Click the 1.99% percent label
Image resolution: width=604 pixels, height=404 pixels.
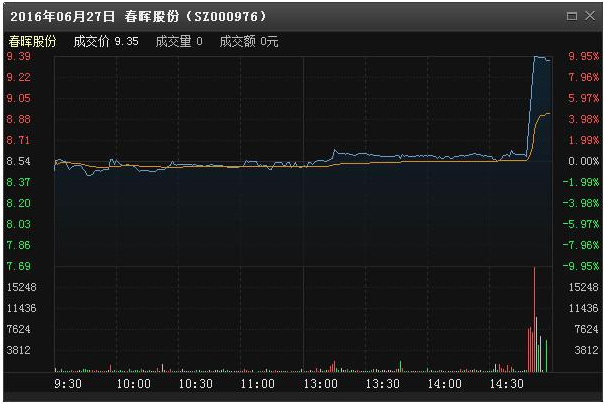(584, 140)
